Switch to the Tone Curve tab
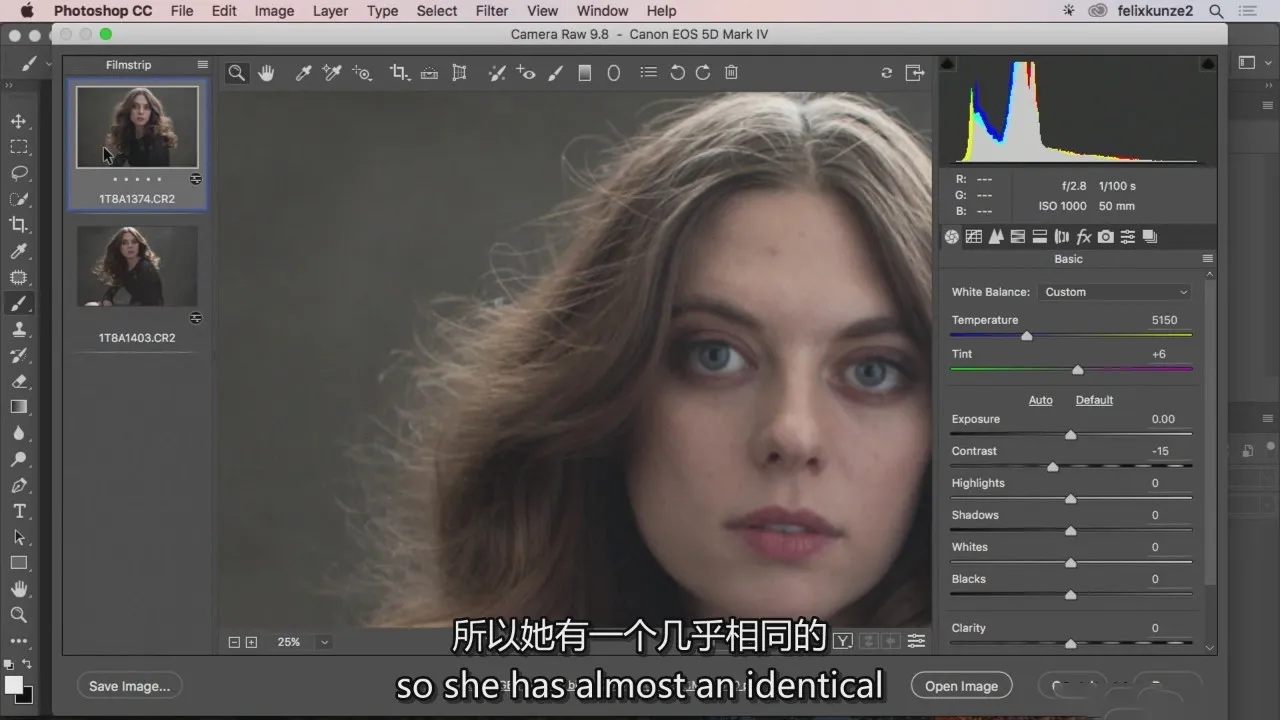 pyautogui.click(x=974, y=237)
